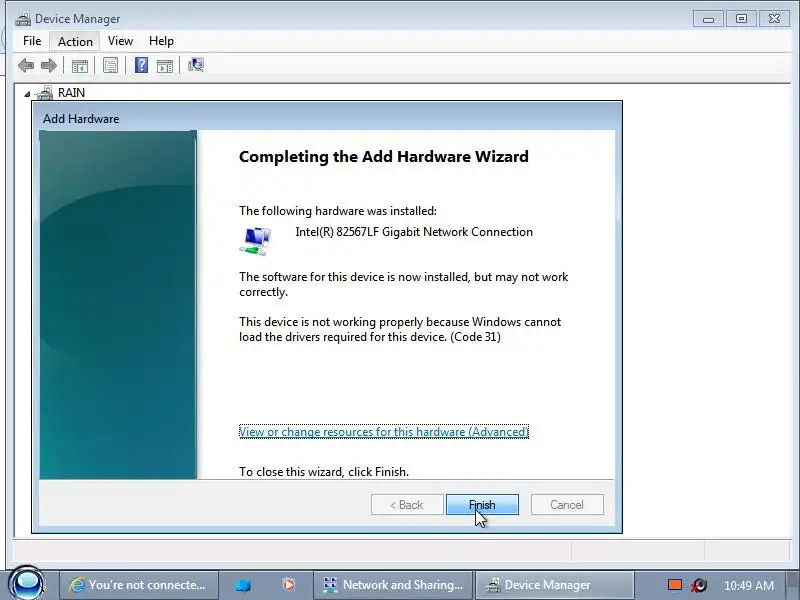Click the blue Help question mark icon

[x=141, y=65]
